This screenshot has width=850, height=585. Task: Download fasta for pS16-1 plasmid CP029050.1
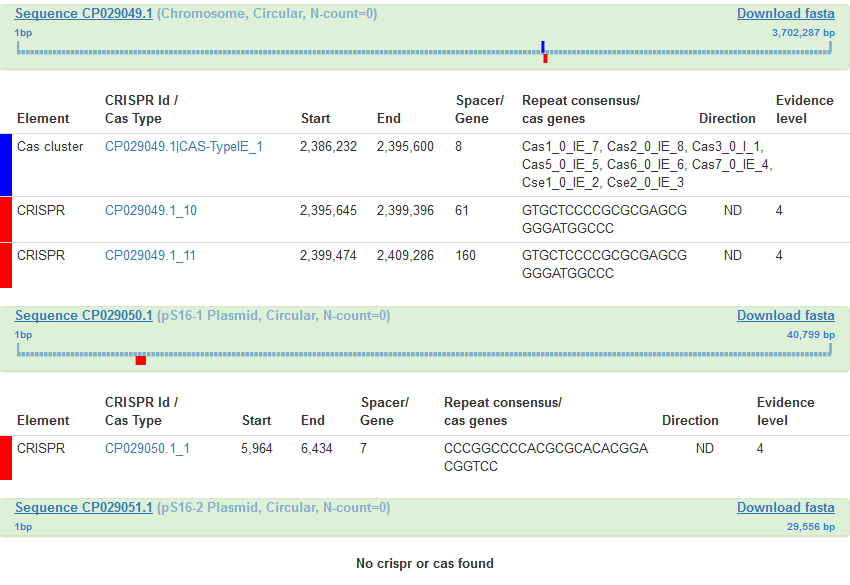point(785,316)
